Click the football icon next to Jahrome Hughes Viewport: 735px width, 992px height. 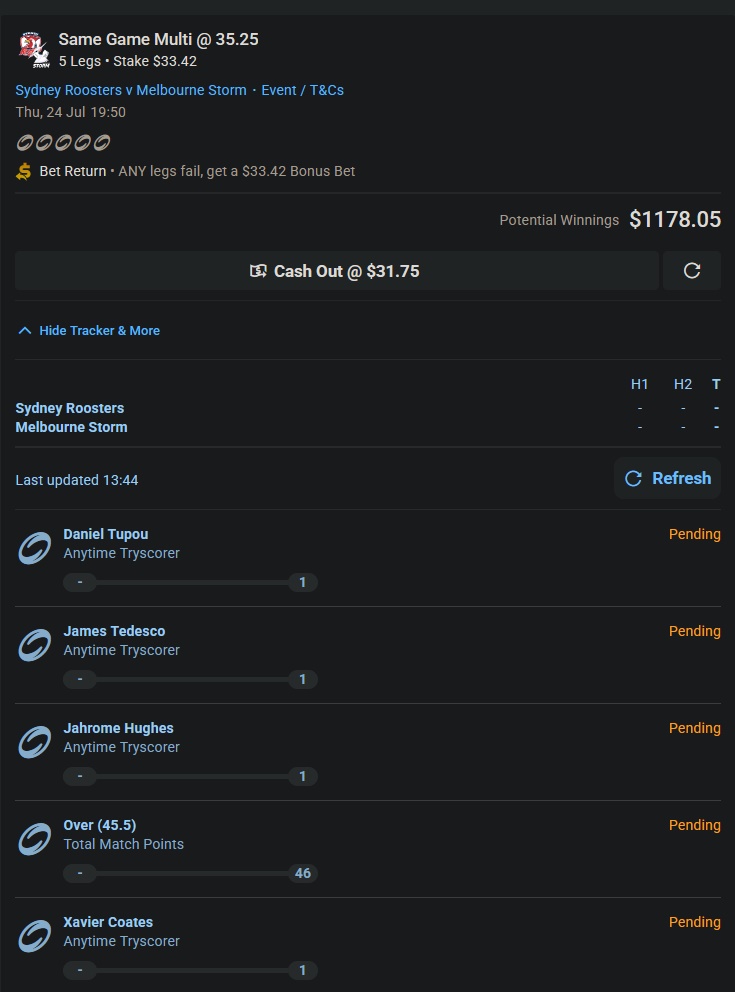[x=34, y=741]
